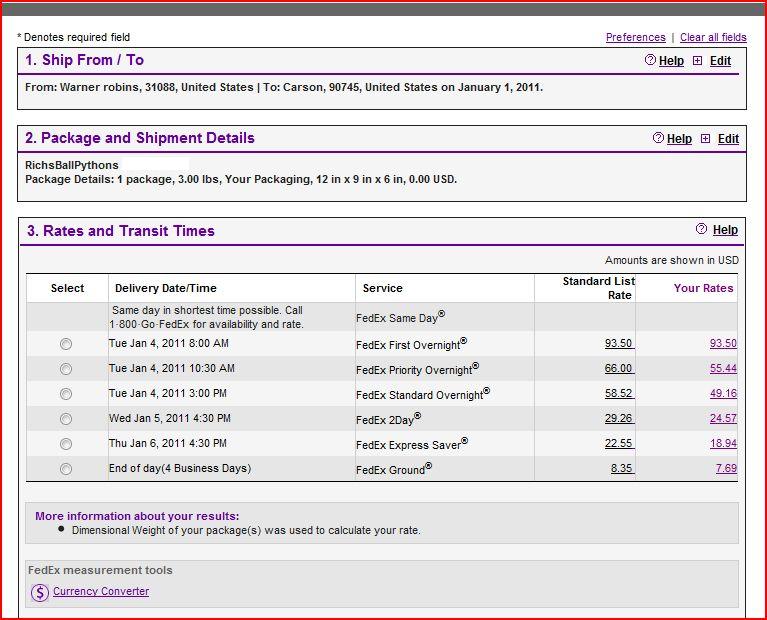
Task: Click the 93.50 standard list rate for First Overnight
Action: [619, 343]
